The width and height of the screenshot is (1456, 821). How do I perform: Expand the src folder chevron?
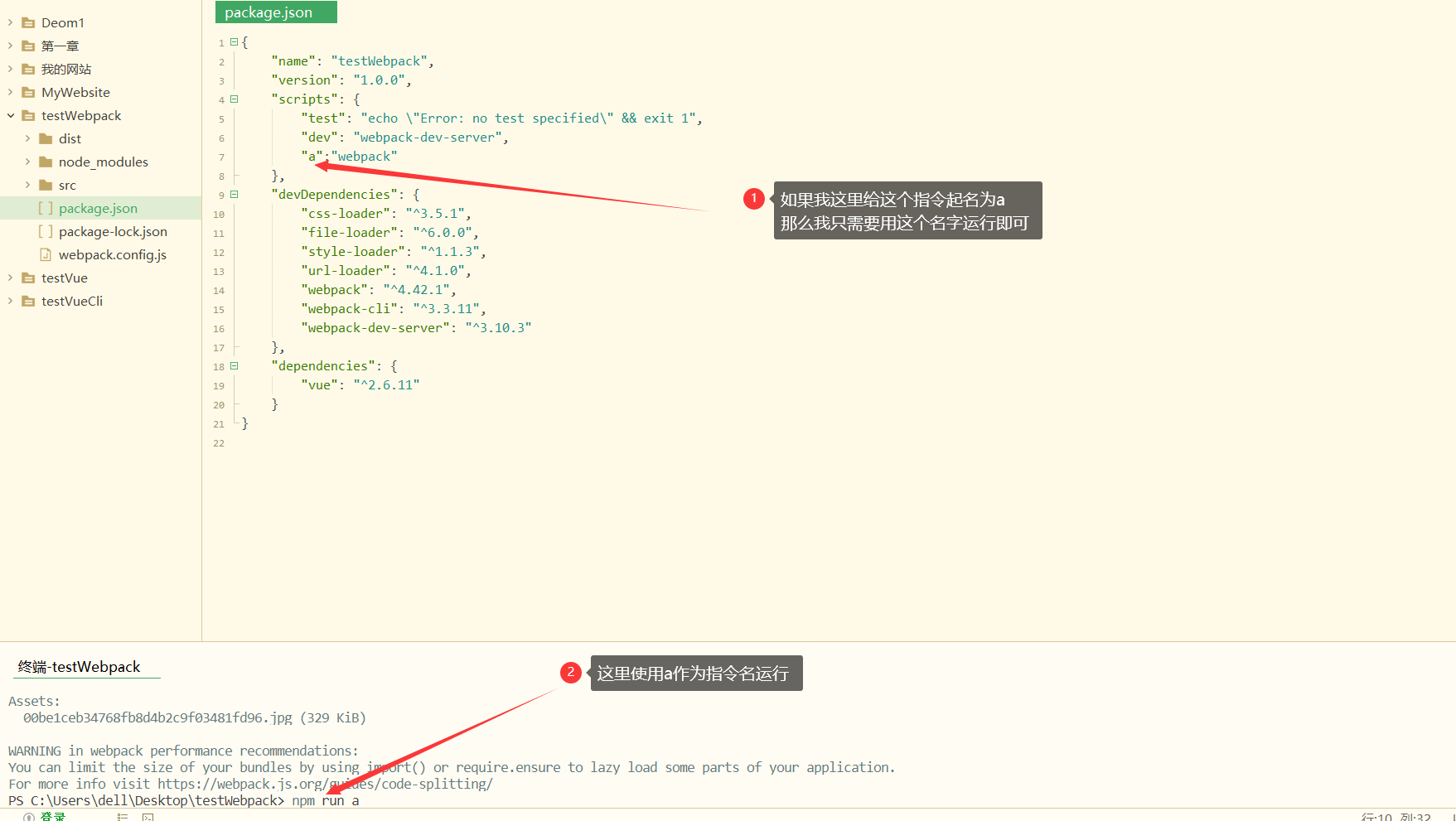pyautogui.click(x=27, y=186)
